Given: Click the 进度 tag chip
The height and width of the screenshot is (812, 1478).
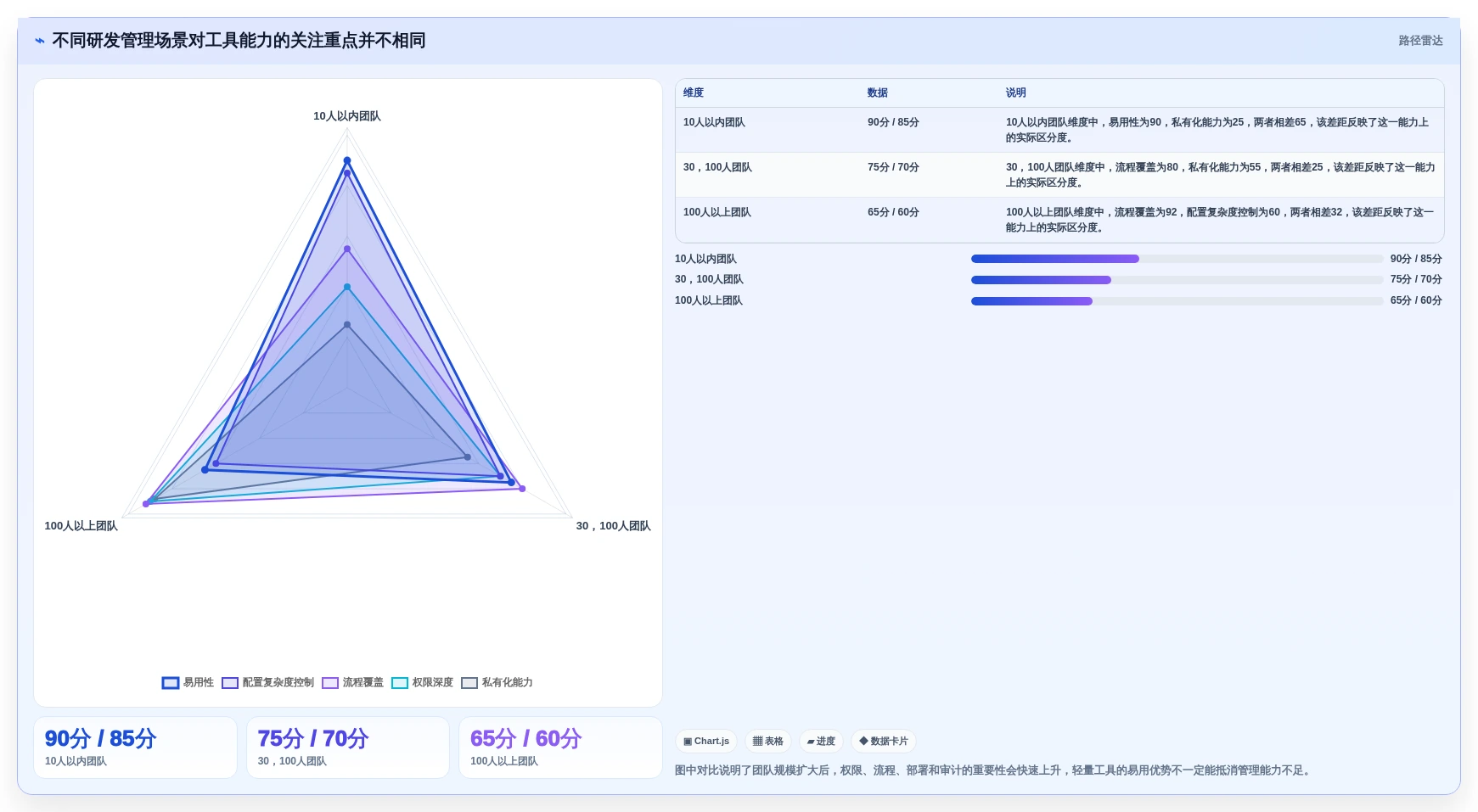Looking at the screenshot, I should click(x=821, y=741).
